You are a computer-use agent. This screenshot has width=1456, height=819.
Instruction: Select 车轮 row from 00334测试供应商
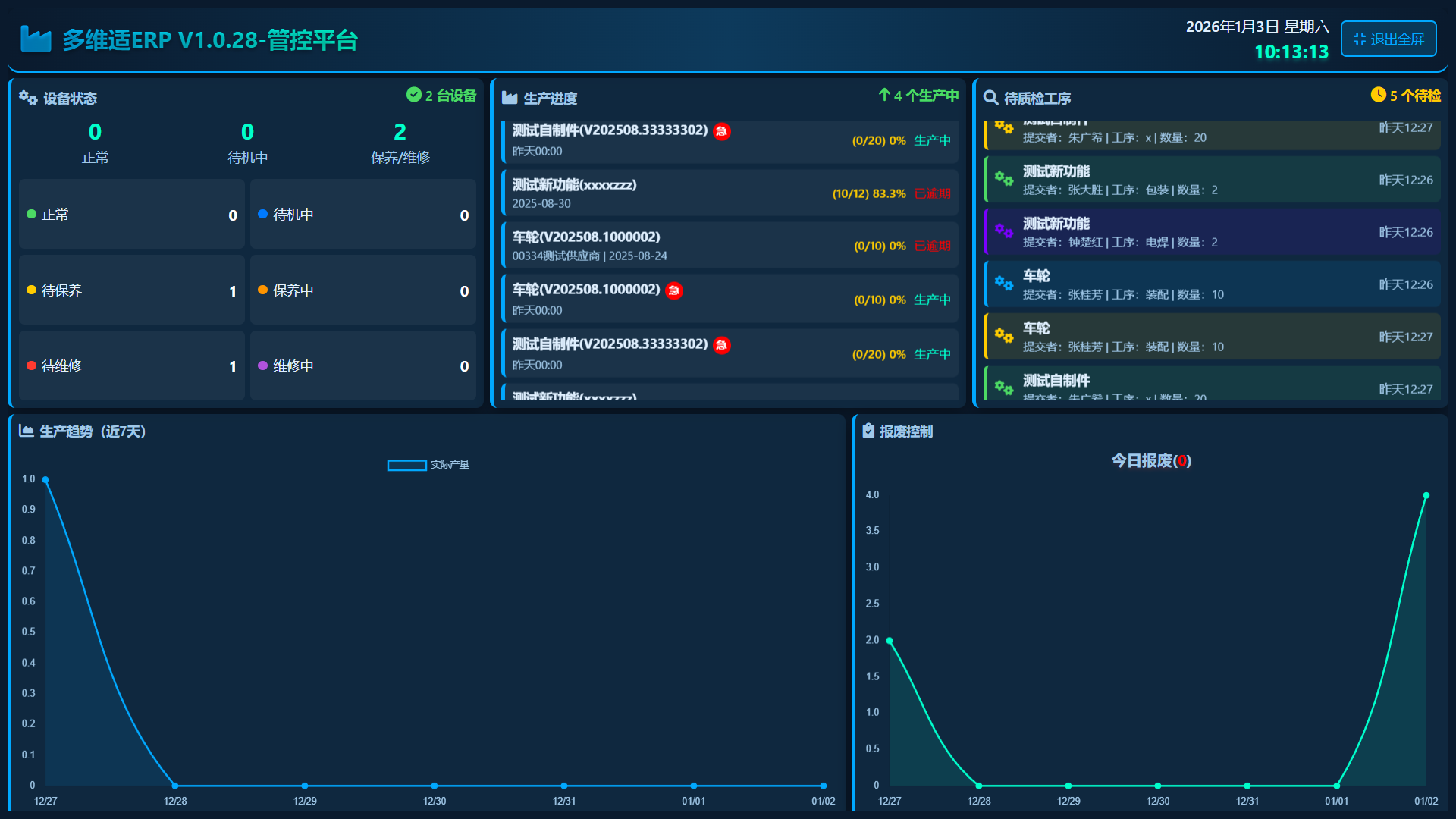pyautogui.click(x=730, y=246)
